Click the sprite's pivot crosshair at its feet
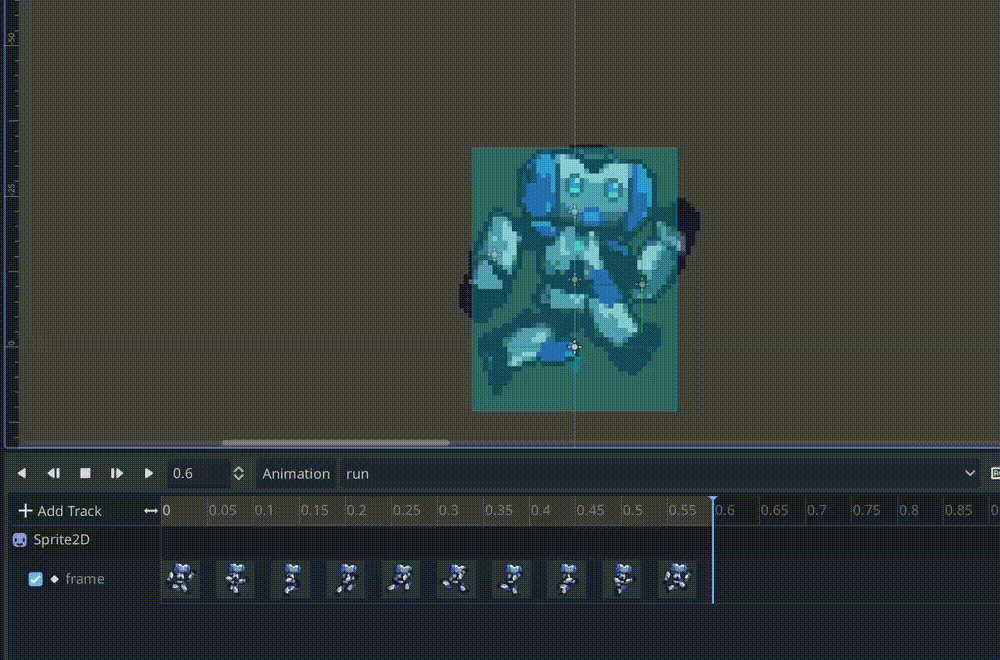Viewport: 1000px width, 660px height. [574, 348]
